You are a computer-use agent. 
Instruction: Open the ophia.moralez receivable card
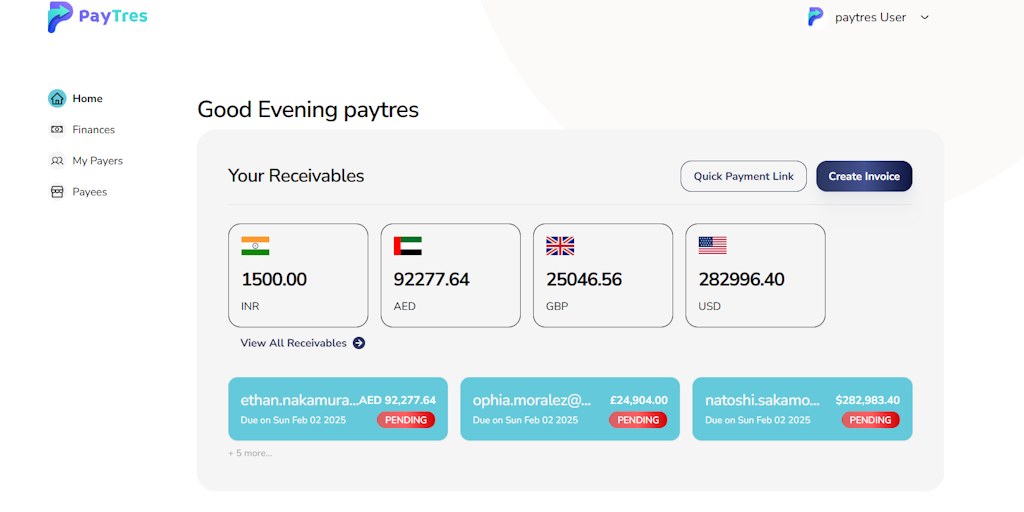click(570, 409)
